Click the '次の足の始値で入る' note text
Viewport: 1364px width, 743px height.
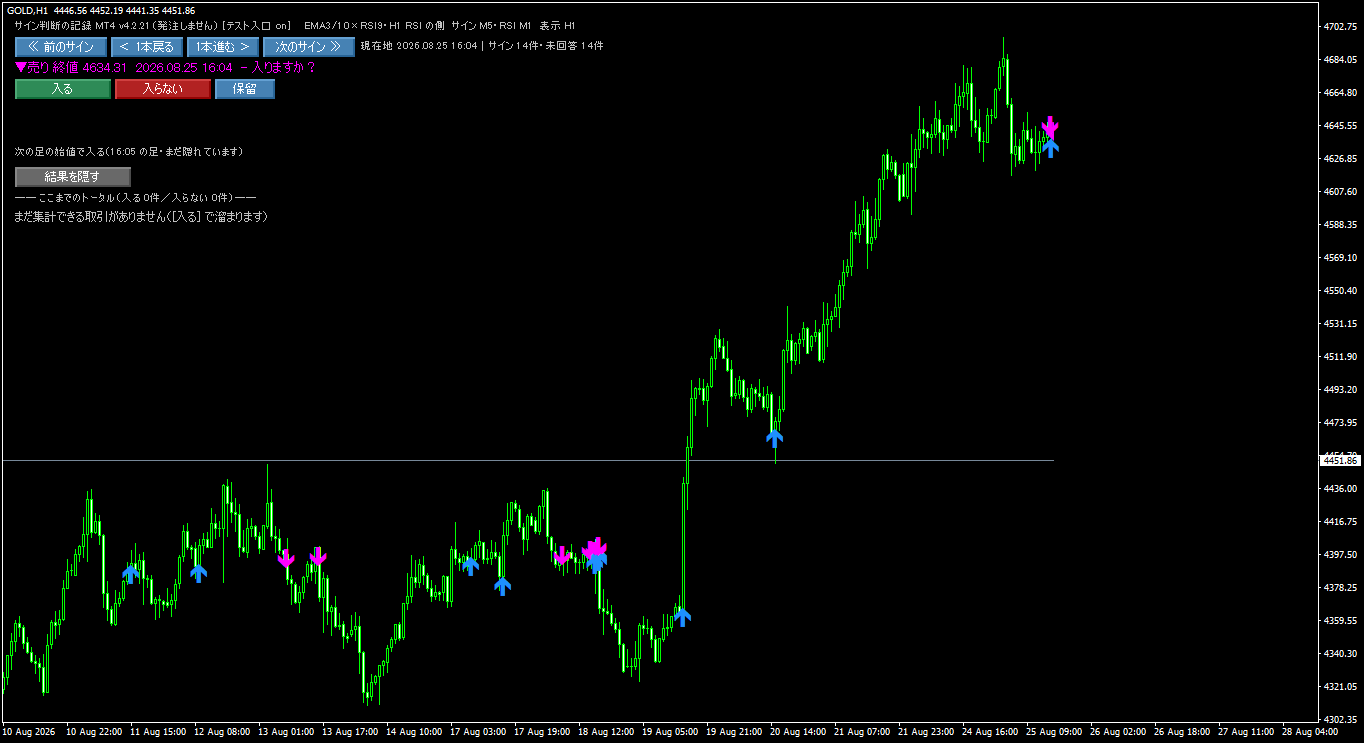[60, 152]
